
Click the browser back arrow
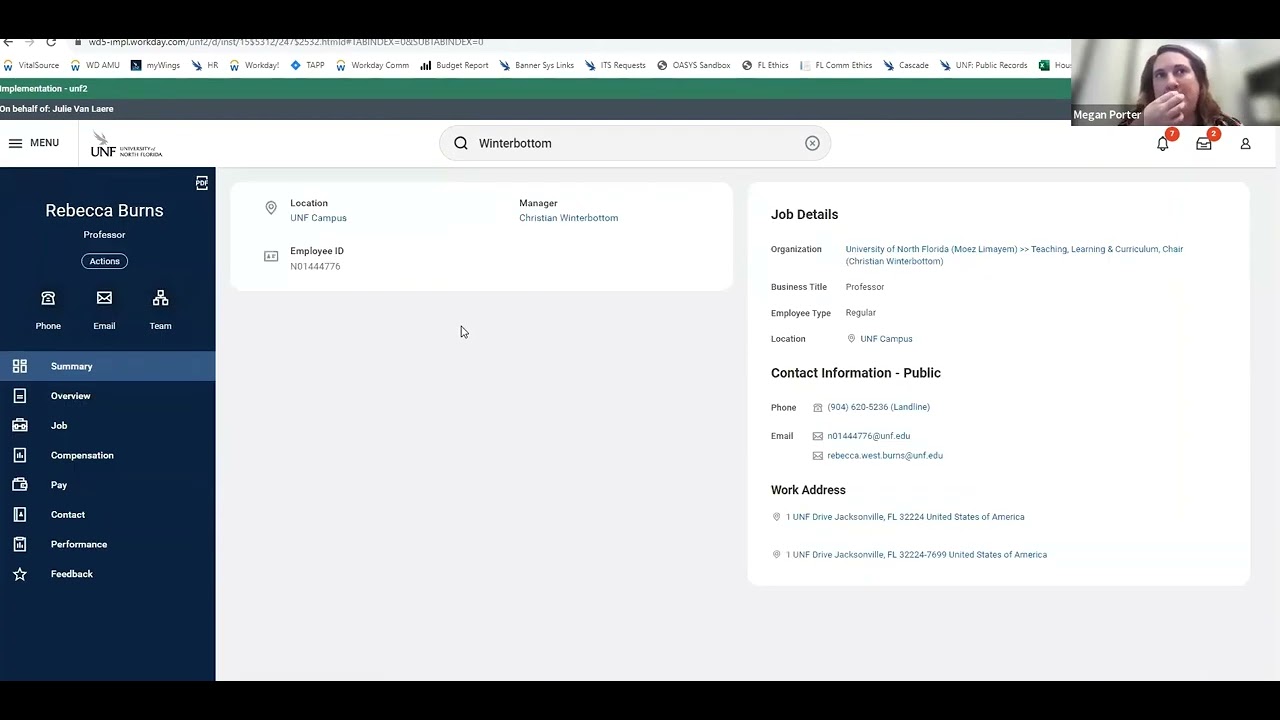point(8,42)
